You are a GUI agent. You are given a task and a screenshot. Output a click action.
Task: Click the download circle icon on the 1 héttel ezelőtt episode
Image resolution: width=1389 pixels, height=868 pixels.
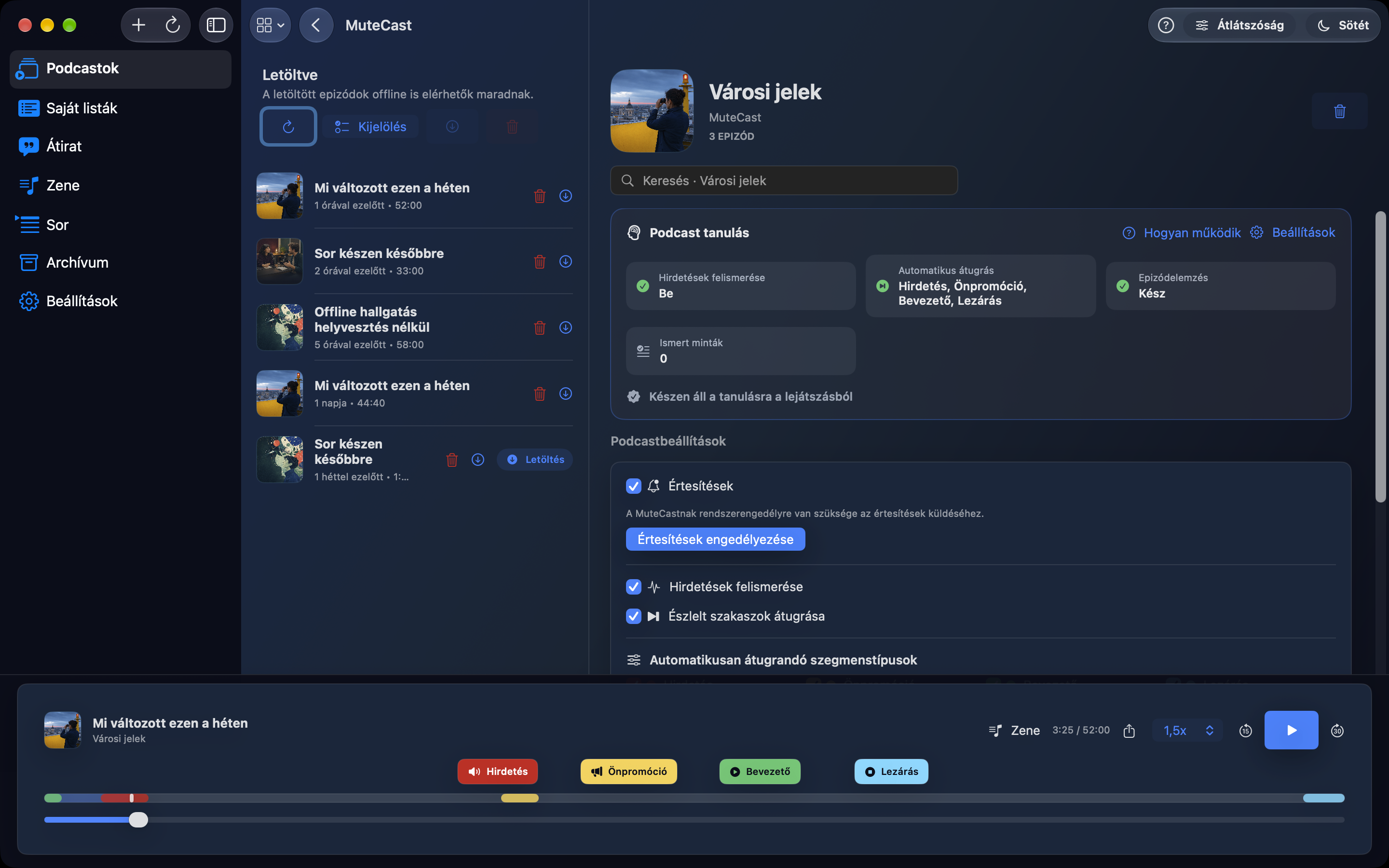(477, 460)
